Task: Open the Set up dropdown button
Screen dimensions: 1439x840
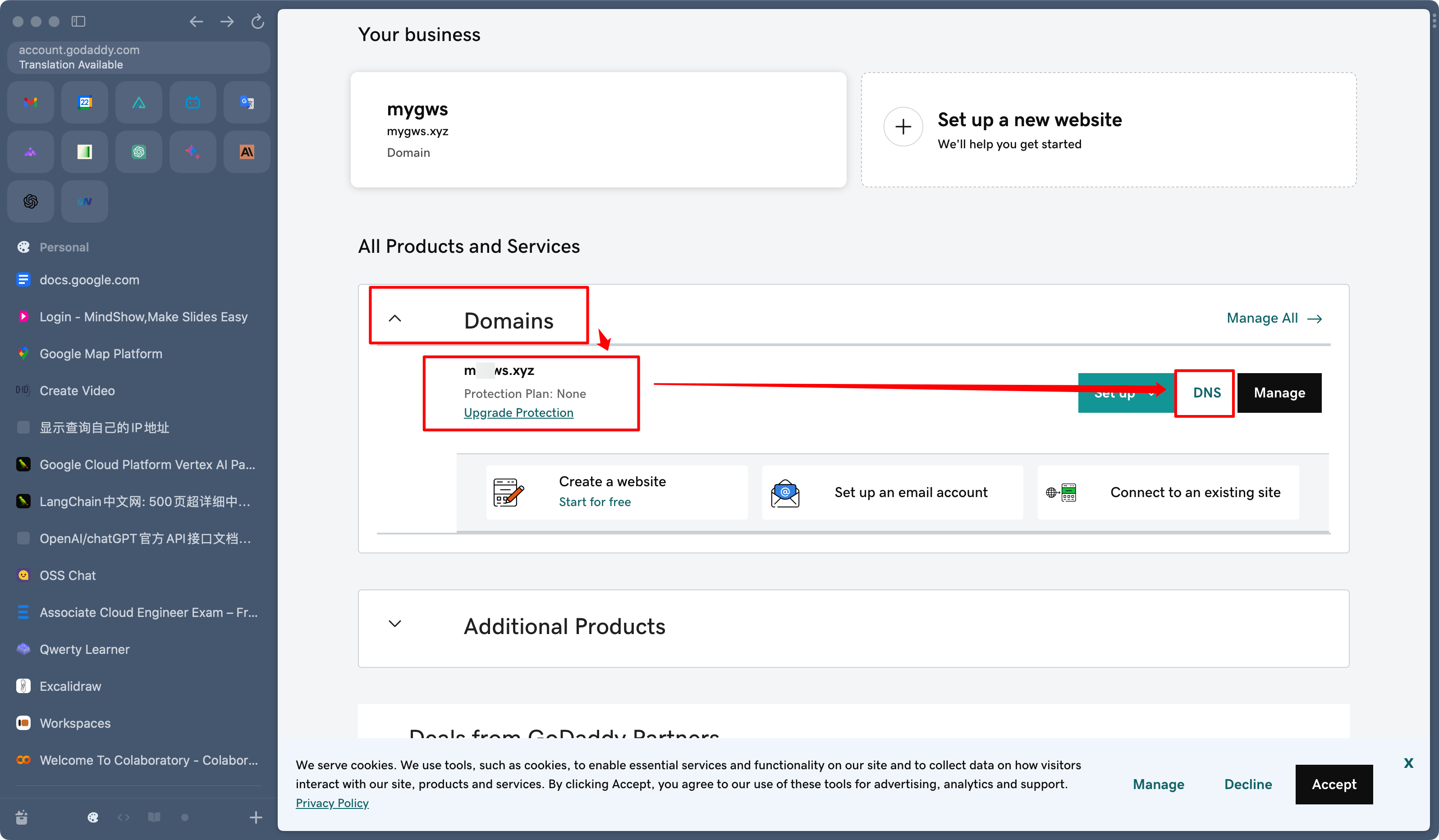Action: [1123, 393]
